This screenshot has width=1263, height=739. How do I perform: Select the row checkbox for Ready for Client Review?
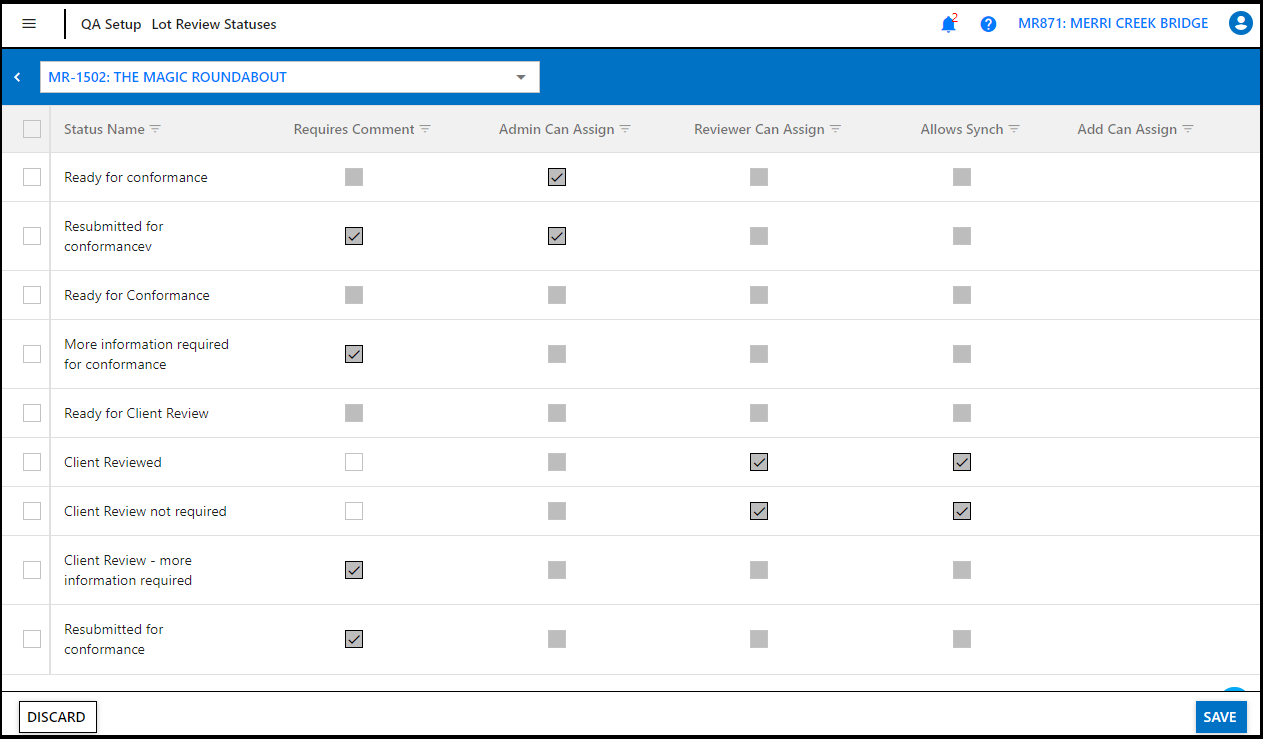click(x=31, y=413)
